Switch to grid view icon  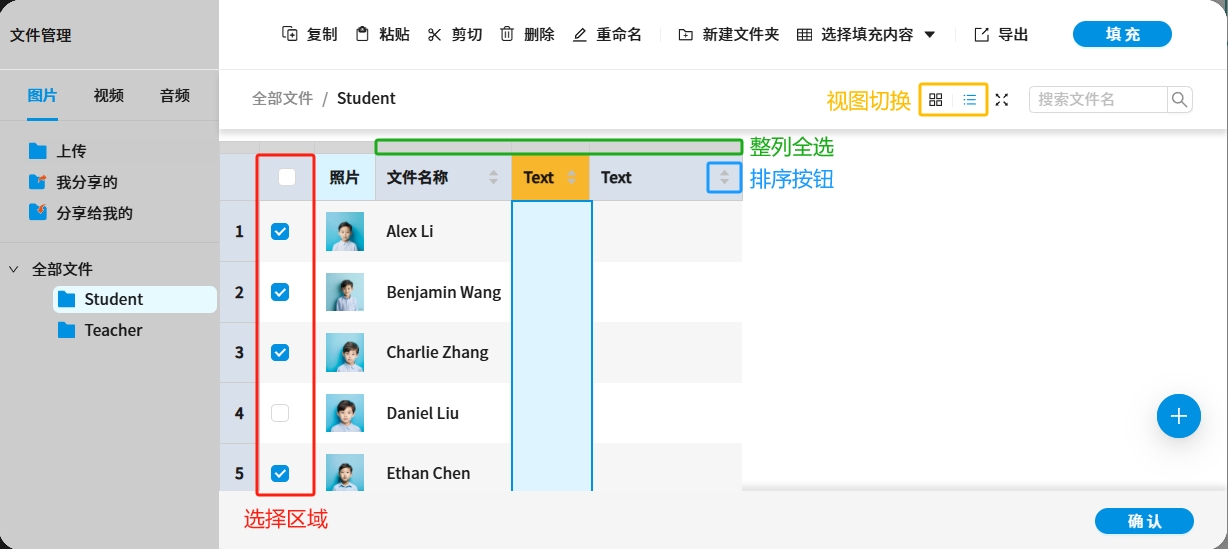click(x=936, y=99)
